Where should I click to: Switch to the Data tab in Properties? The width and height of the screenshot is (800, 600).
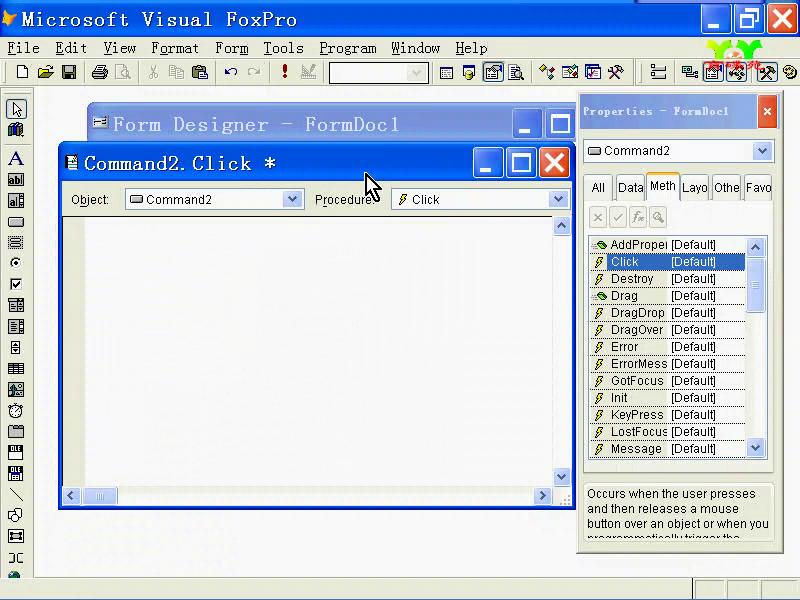pos(631,188)
